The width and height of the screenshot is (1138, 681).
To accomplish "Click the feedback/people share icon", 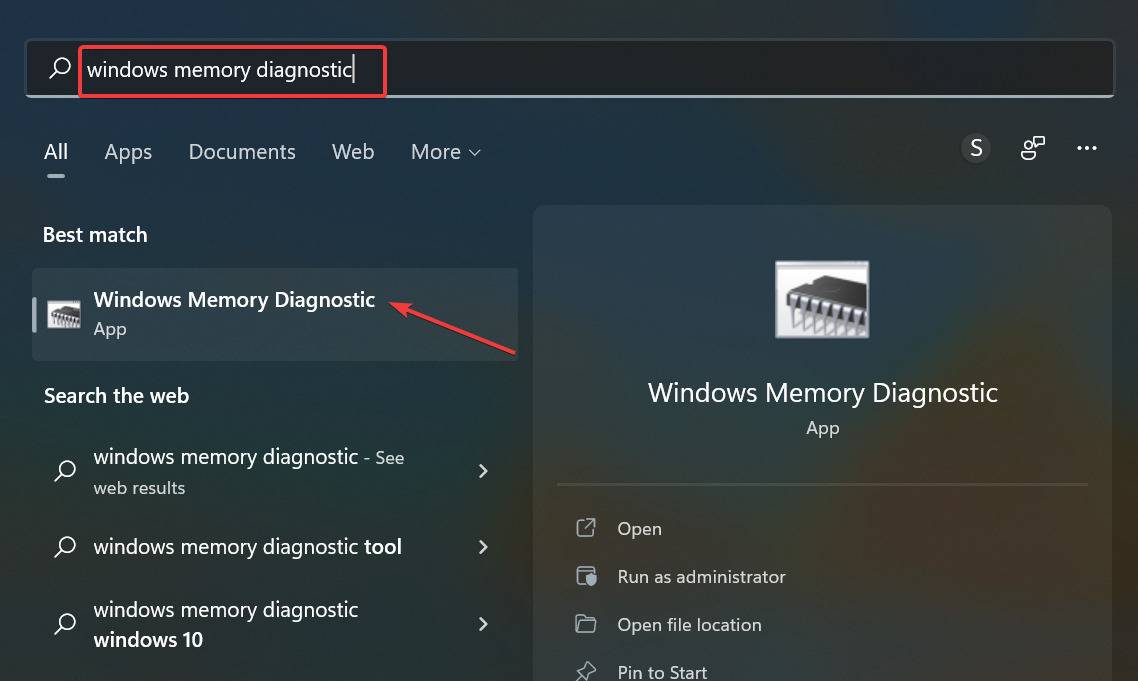I will (1032, 148).
